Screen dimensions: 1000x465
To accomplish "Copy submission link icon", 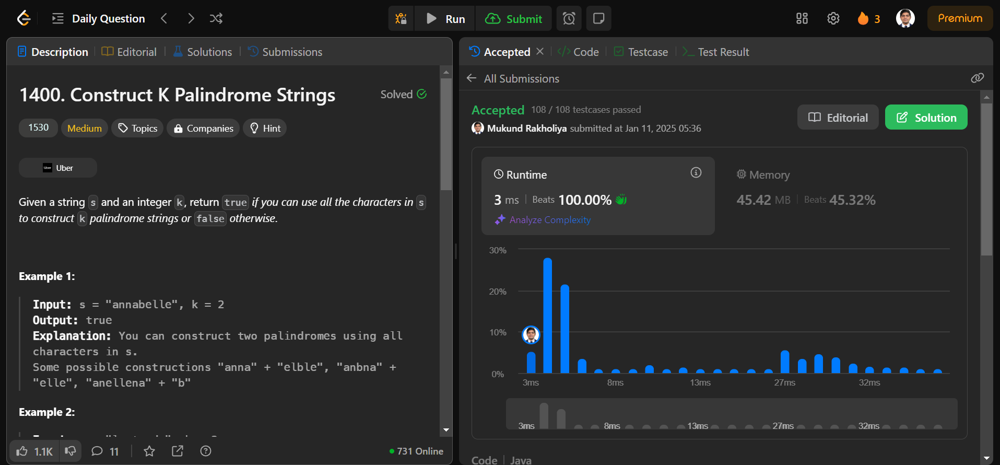I will pos(977,78).
